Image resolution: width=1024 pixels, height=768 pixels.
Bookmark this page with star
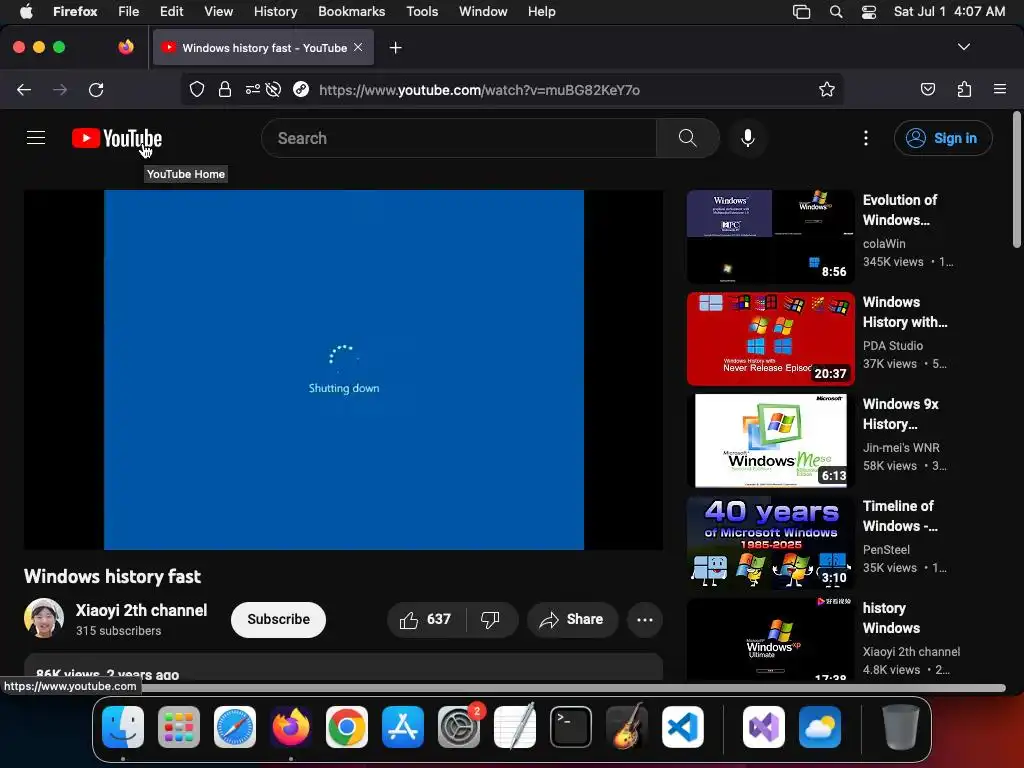(827, 89)
